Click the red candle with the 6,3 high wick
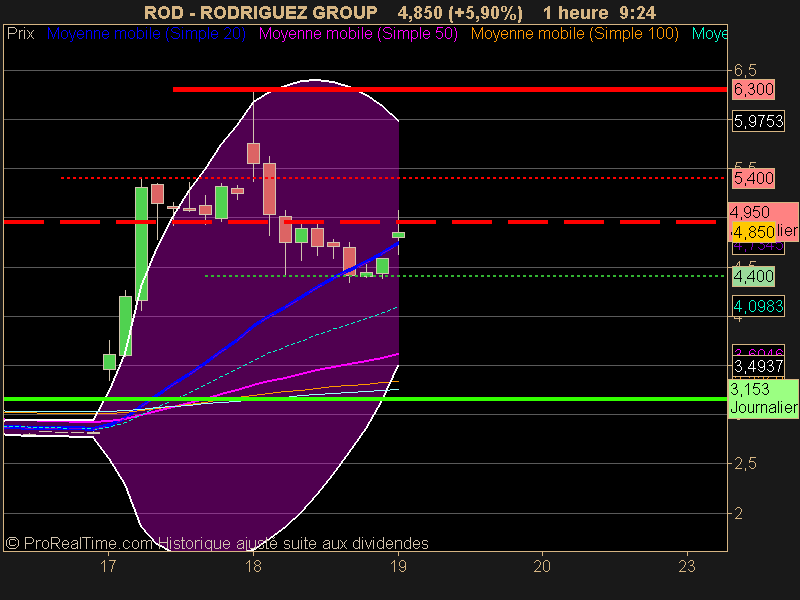This screenshot has width=800, height=600. click(x=254, y=153)
